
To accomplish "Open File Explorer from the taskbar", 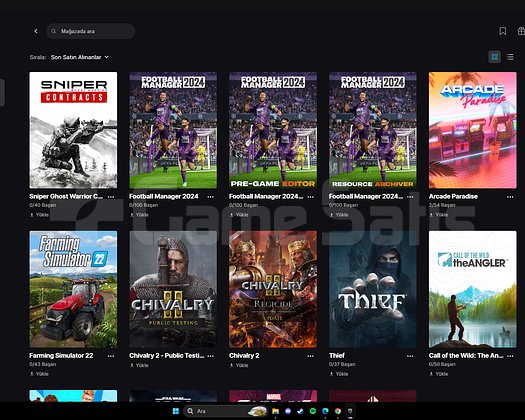I will (276, 411).
